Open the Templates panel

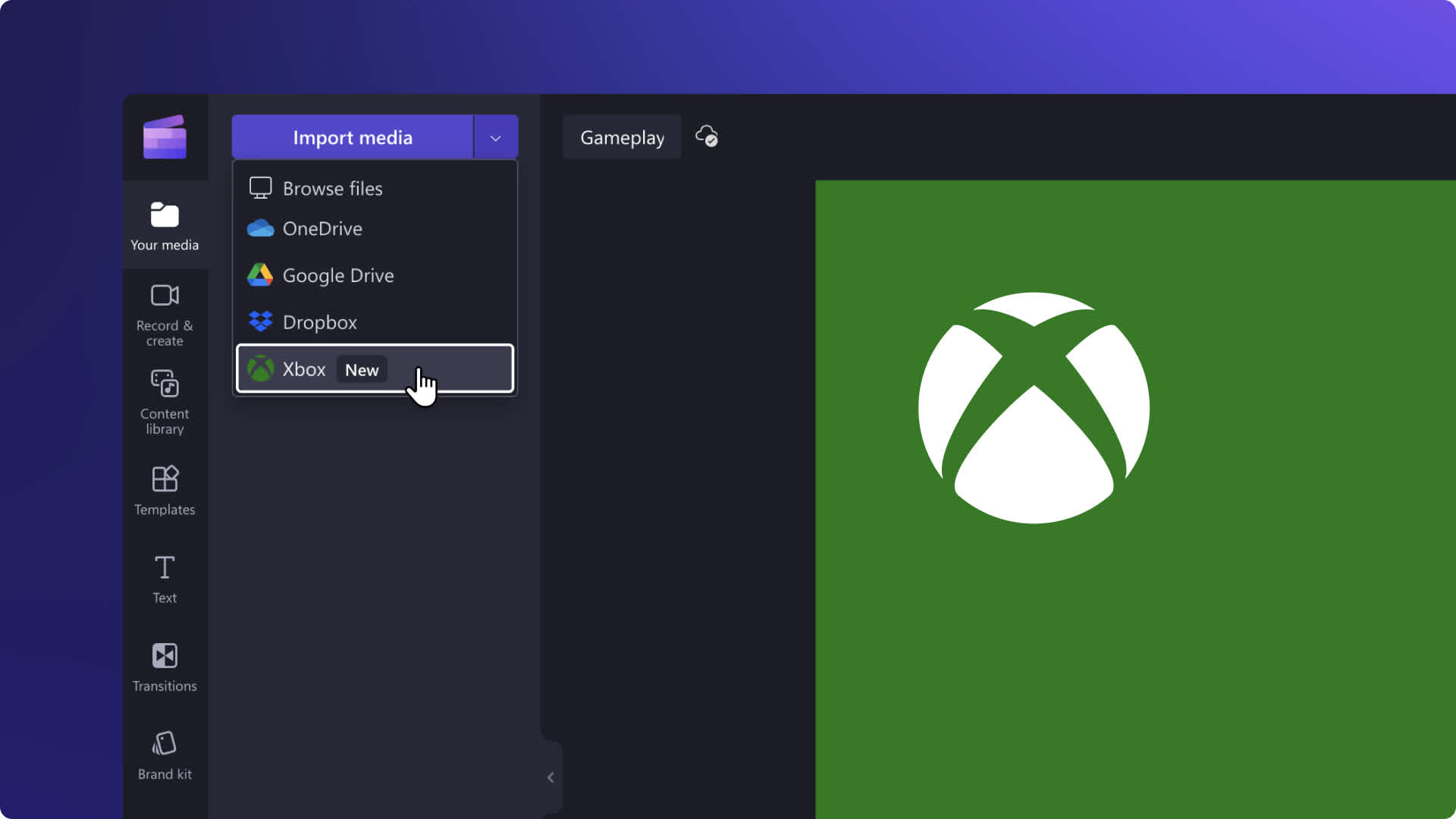(164, 488)
